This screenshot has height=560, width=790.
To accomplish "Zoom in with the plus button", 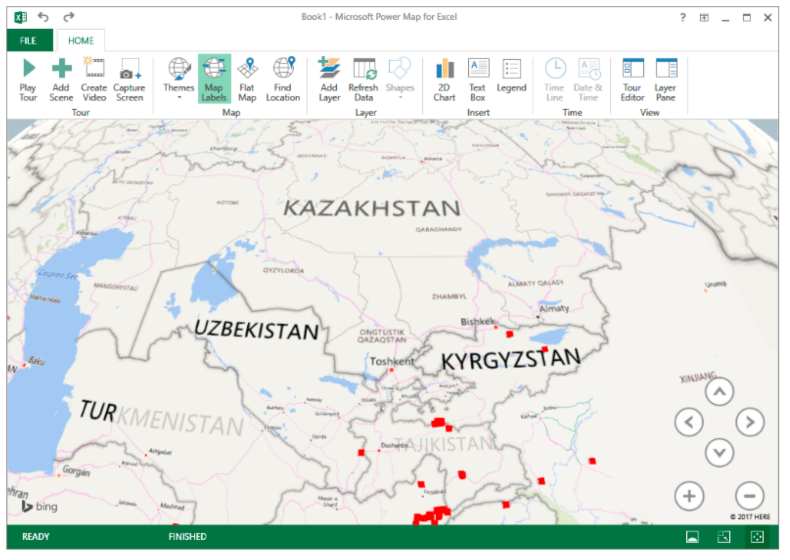I will [689, 494].
